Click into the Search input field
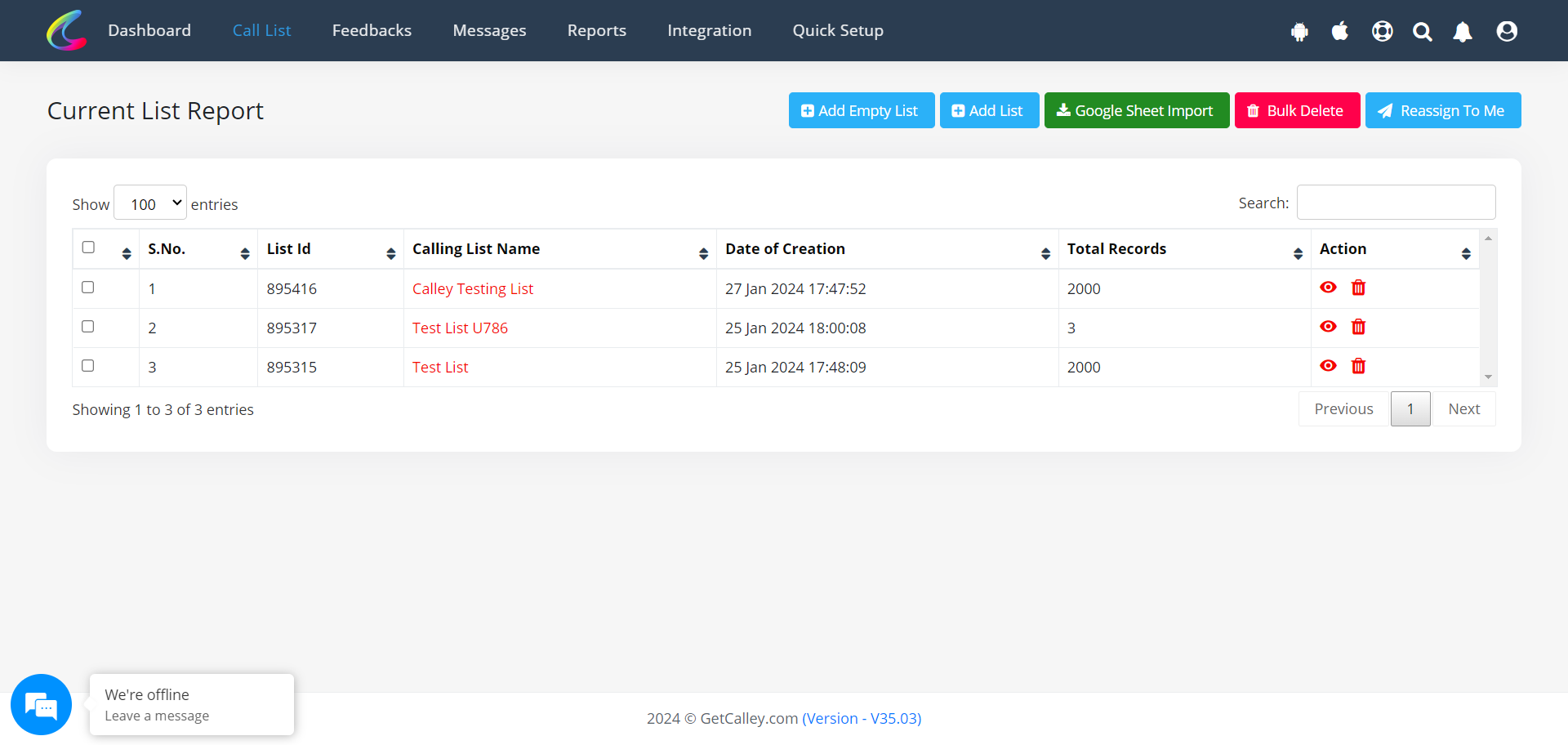 pyautogui.click(x=1396, y=203)
